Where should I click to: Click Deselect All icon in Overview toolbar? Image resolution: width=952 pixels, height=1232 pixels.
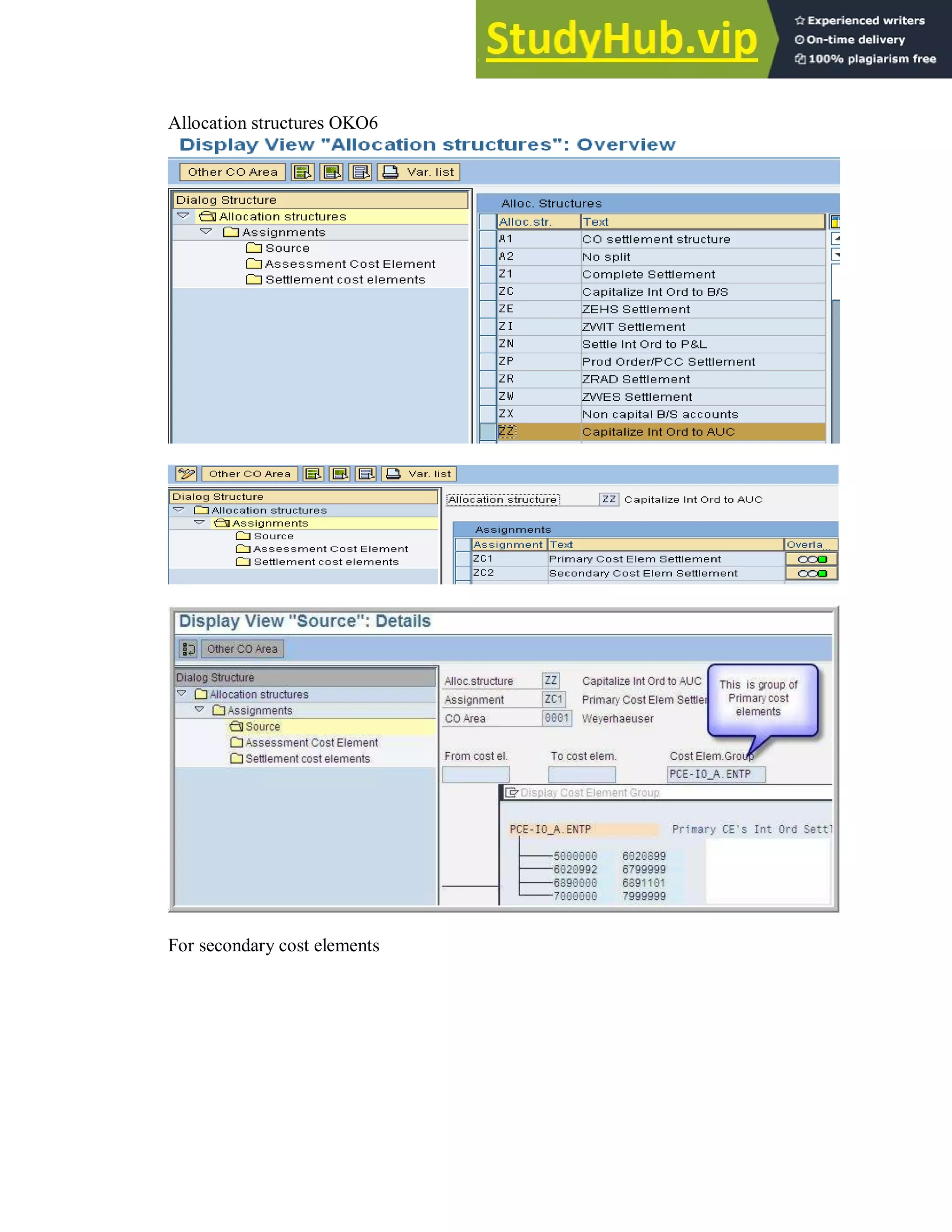[x=360, y=172]
